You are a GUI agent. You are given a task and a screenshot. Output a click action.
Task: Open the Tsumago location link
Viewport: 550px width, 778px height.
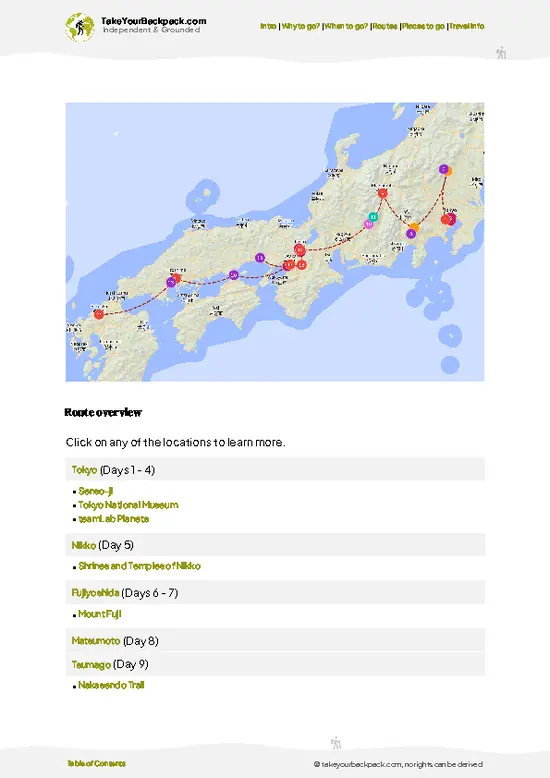(91, 665)
